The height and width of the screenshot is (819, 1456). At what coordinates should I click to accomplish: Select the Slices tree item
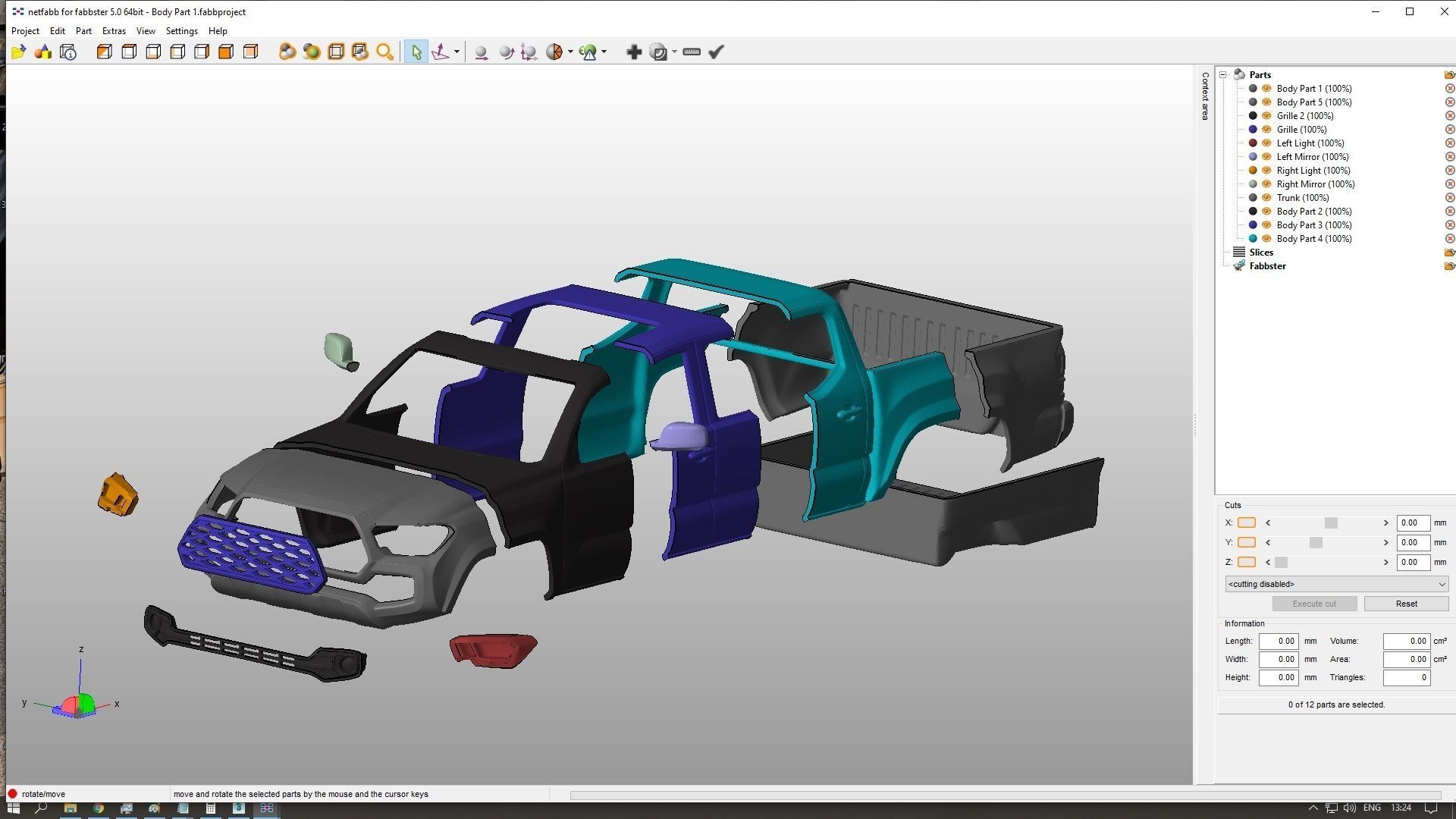coord(1261,253)
